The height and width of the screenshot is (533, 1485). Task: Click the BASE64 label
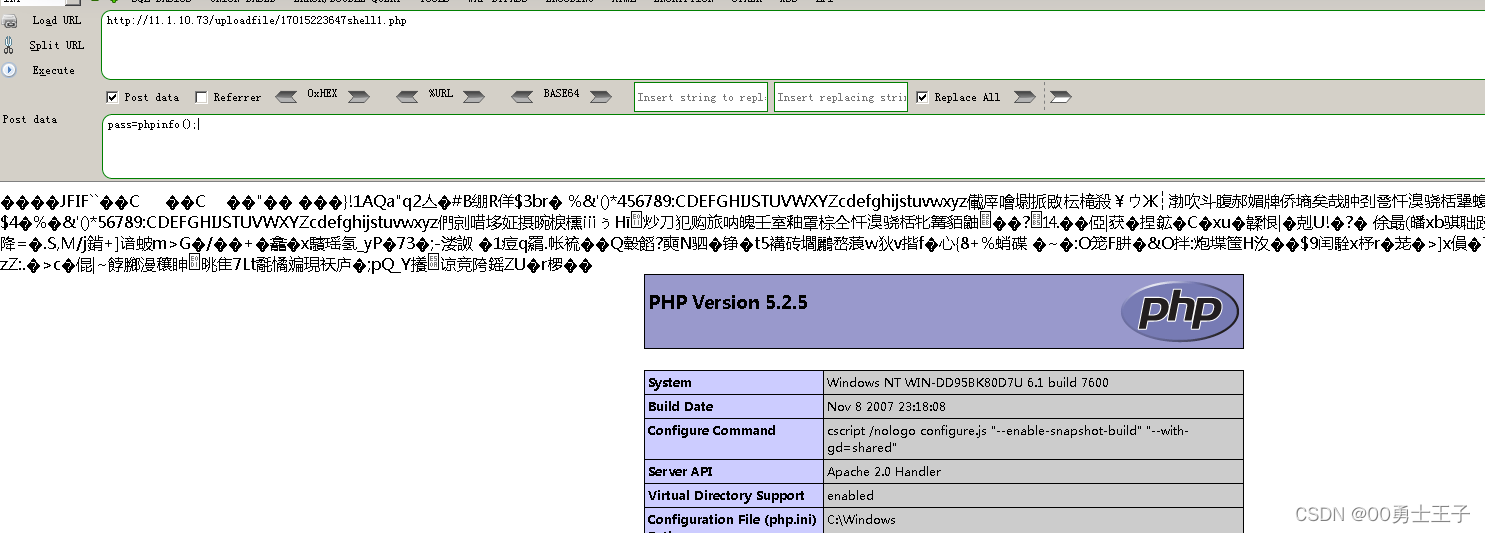(x=561, y=94)
